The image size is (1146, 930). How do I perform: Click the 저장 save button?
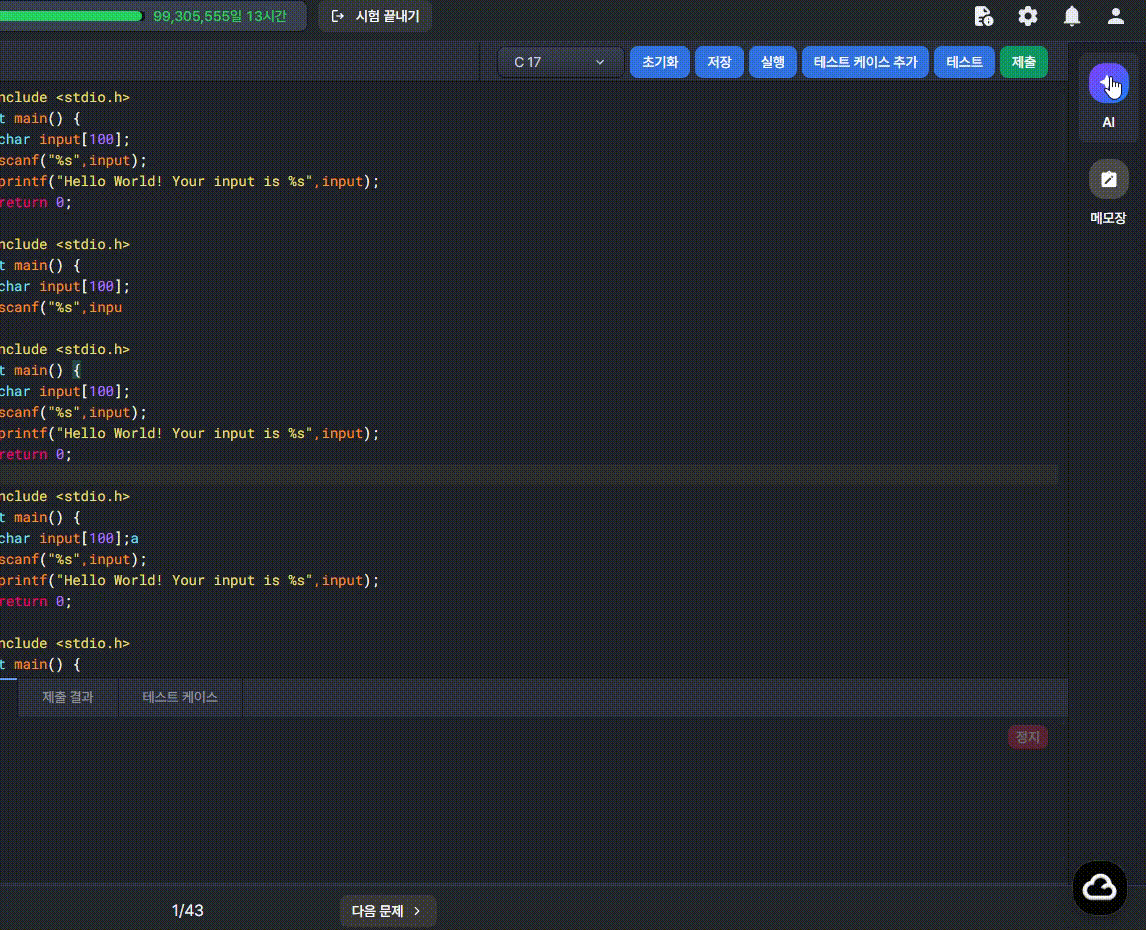(719, 62)
